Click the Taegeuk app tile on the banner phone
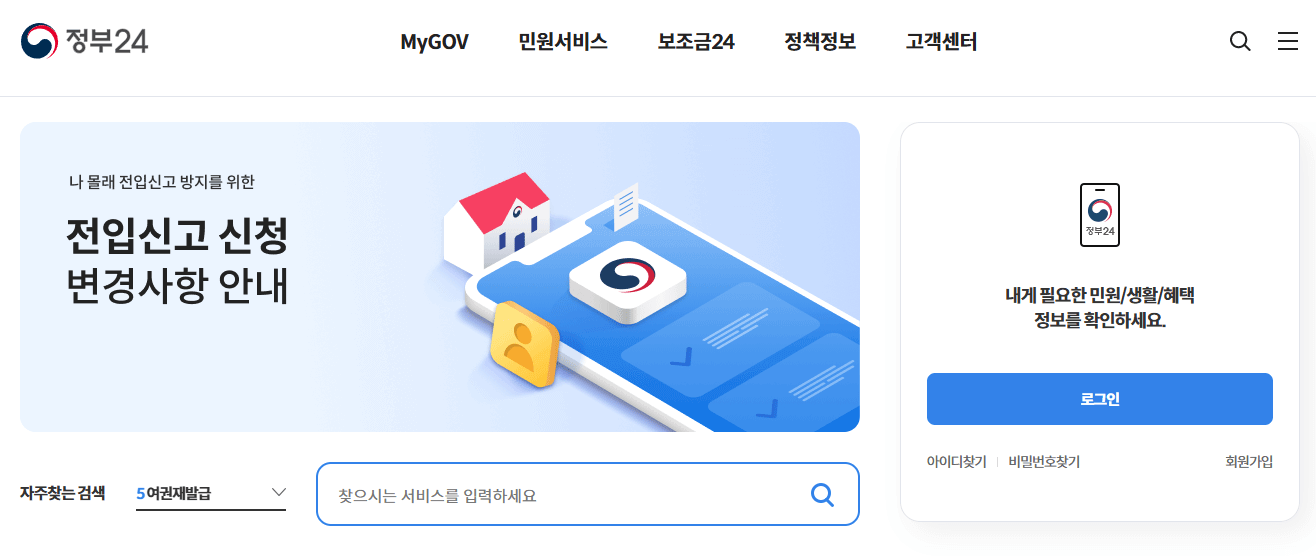Viewport: 1316px width, 556px height. click(x=628, y=281)
